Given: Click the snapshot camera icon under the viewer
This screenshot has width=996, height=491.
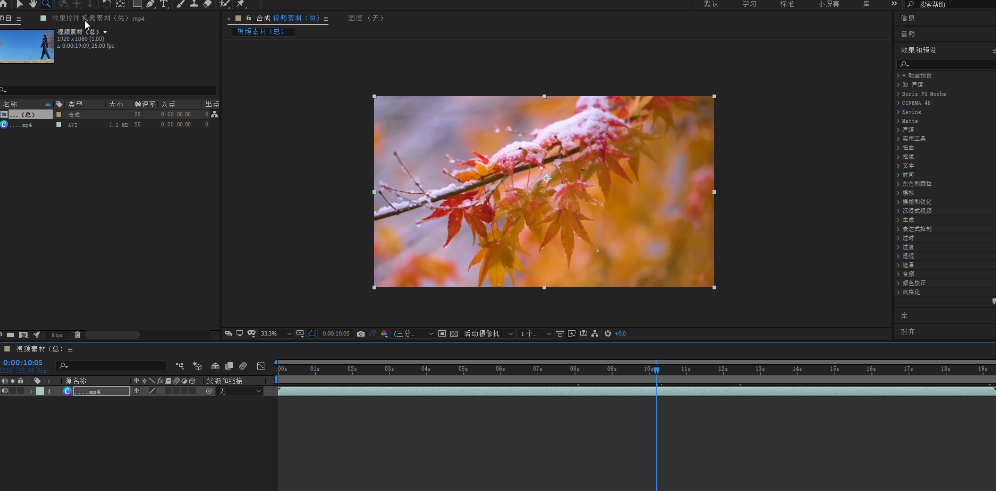Looking at the screenshot, I should pyautogui.click(x=360, y=333).
